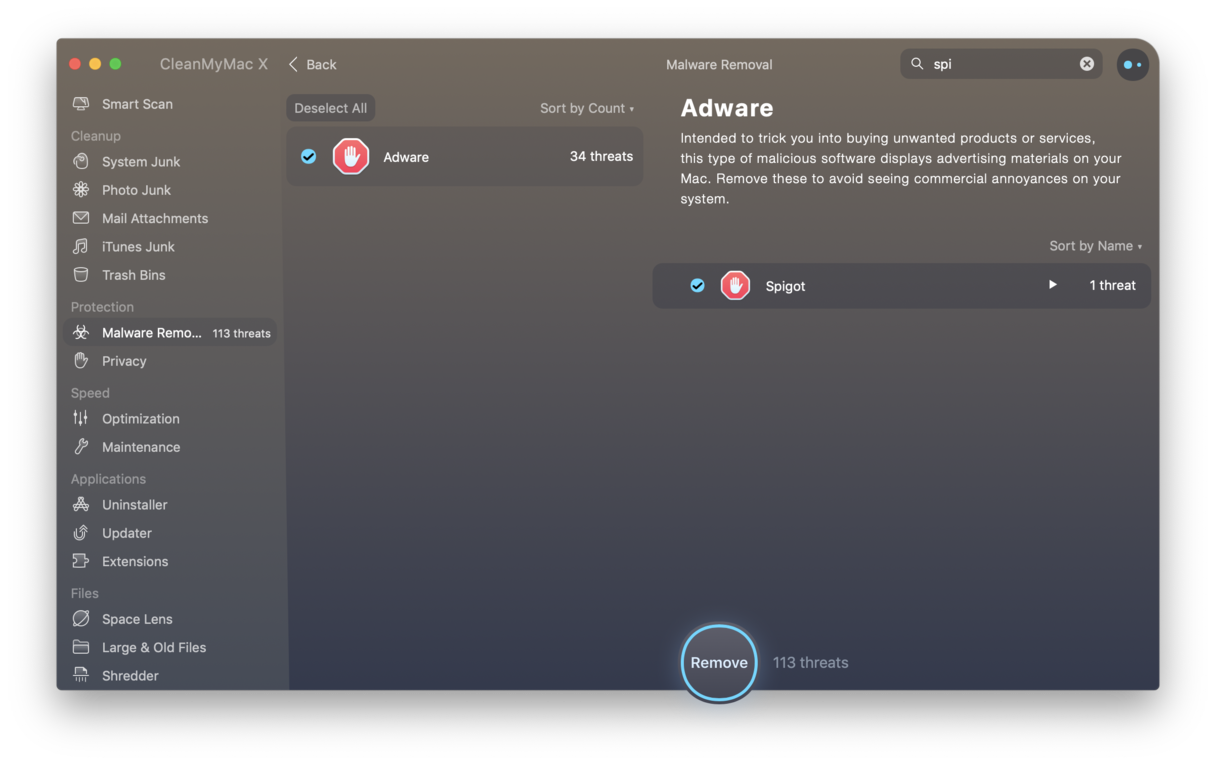The width and height of the screenshot is (1216, 765).
Task: Open the Optimization sliders icon
Action: 81,419
